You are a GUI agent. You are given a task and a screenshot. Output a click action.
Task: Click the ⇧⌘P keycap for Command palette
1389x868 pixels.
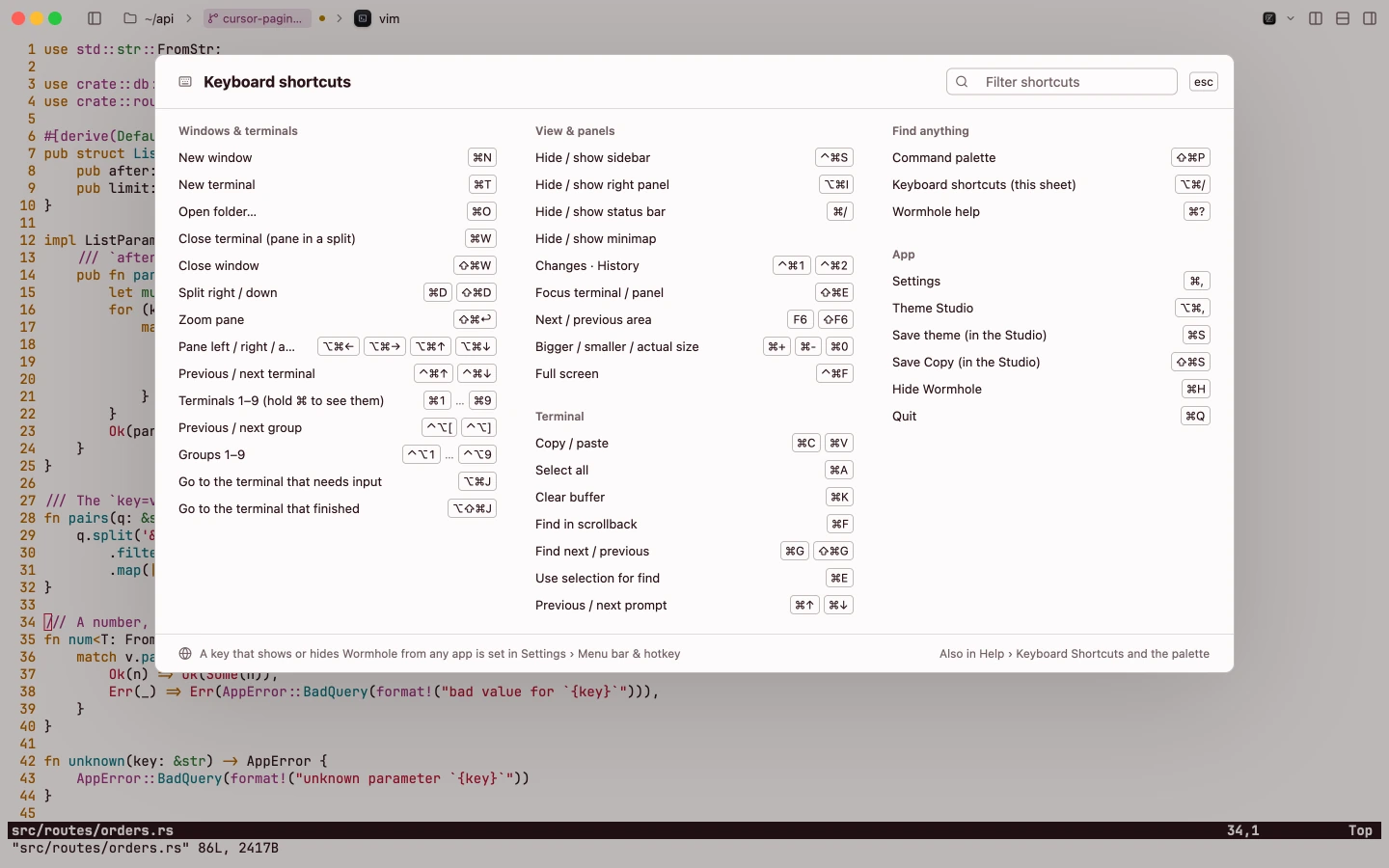[x=1191, y=157]
